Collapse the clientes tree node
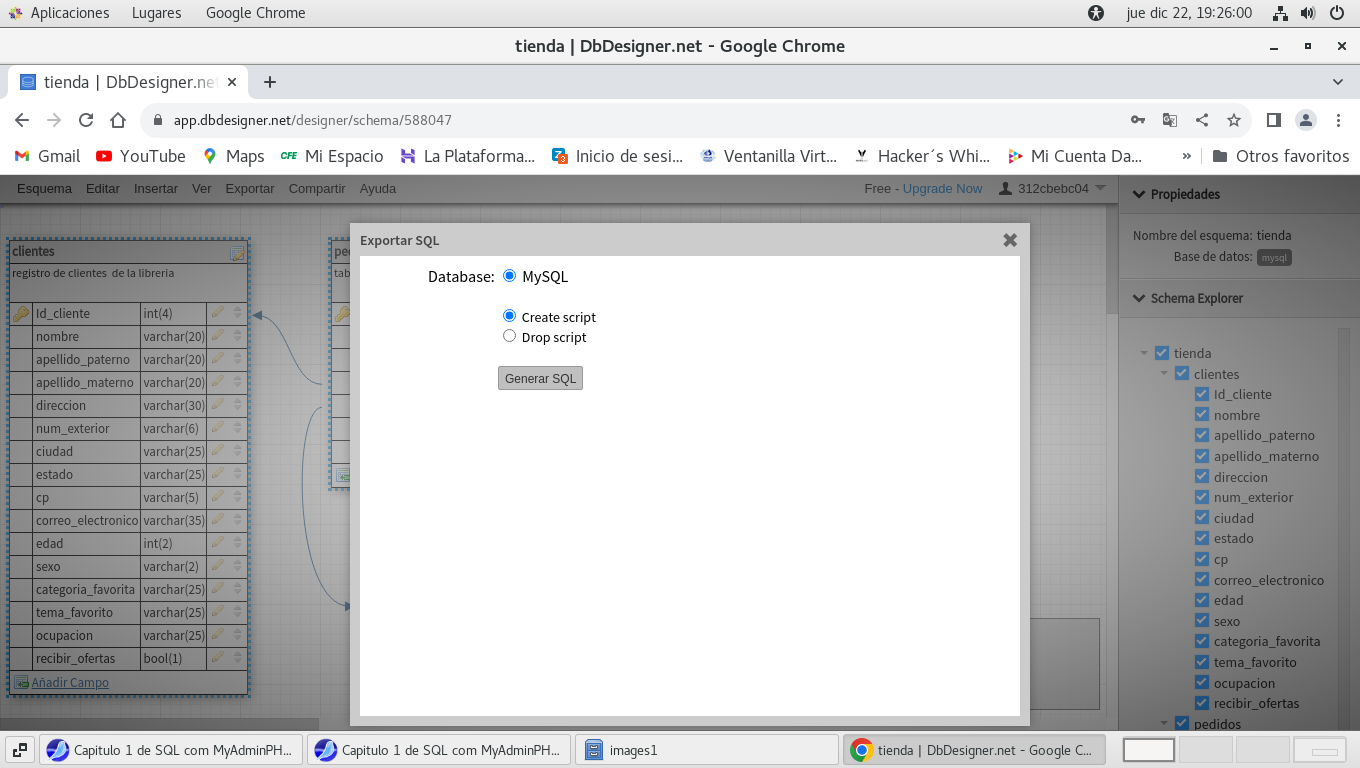Viewport: 1360px width, 768px height. coord(1165,374)
